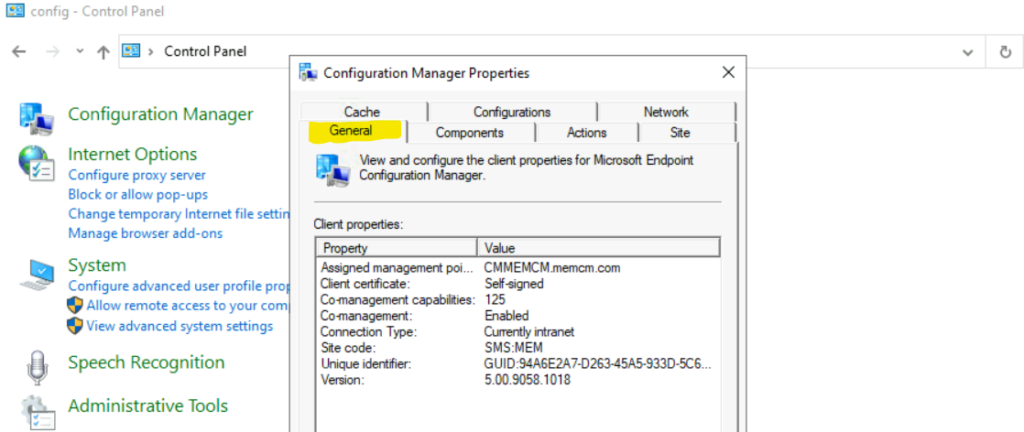The height and width of the screenshot is (432, 1024).
Task: Click the computer icon beside the dialog description
Action: point(332,171)
